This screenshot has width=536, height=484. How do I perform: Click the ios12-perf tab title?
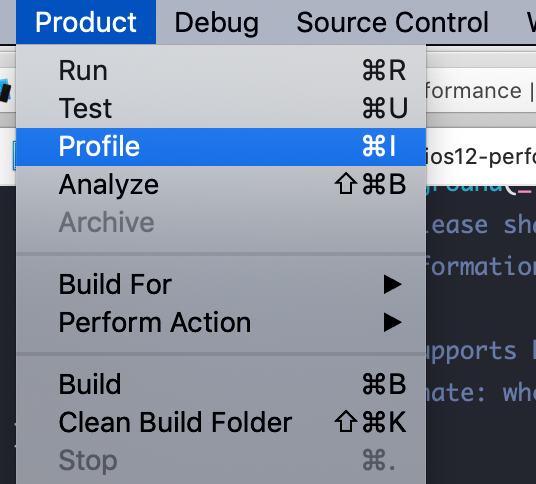click(x=481, y=157)
